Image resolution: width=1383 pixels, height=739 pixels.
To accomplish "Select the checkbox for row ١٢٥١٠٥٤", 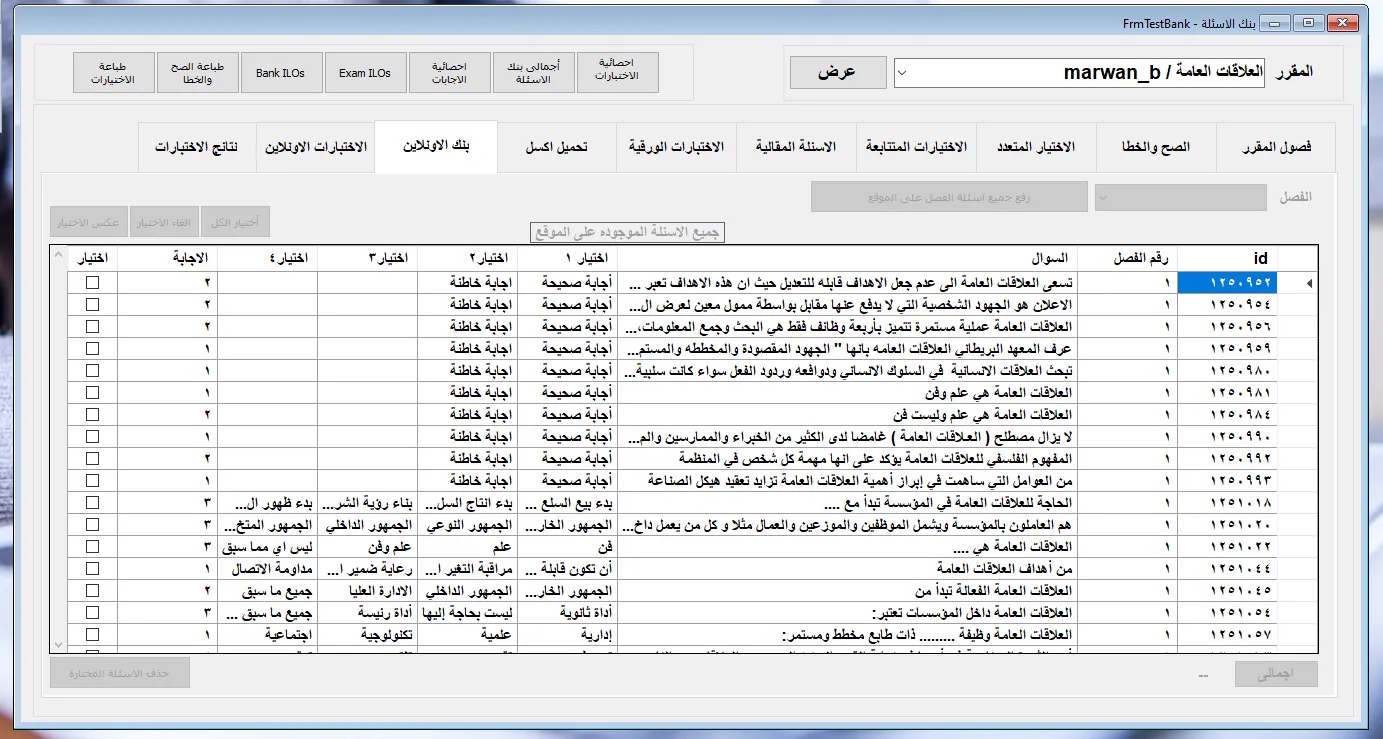I will (x=93, y=613).
